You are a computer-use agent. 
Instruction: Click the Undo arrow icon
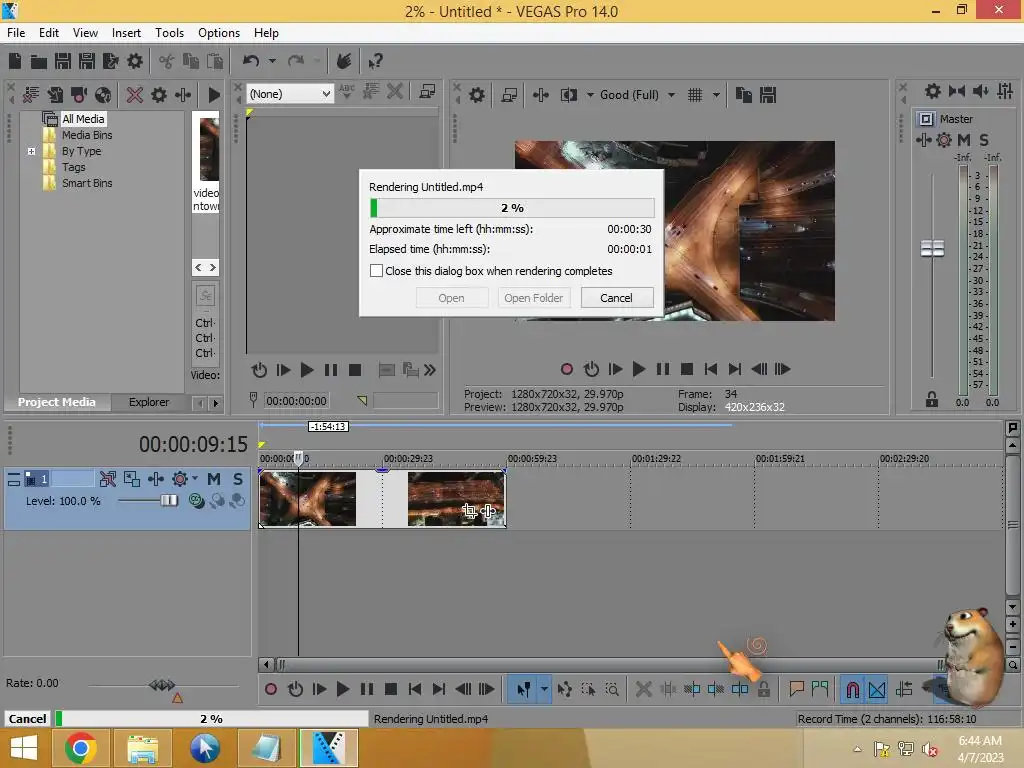(251, 61)
